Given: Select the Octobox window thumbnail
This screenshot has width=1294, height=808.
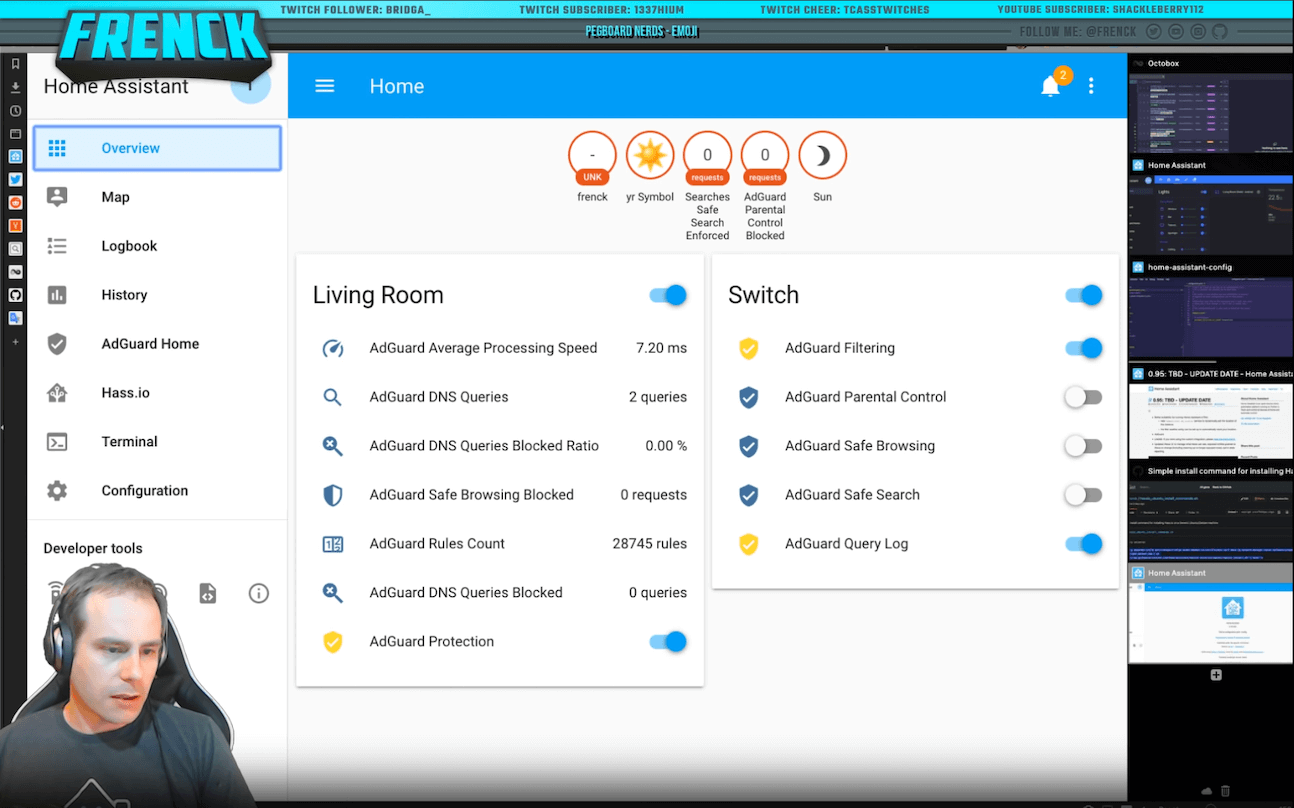Looking at the screenshot, I should pos(1209,106).
